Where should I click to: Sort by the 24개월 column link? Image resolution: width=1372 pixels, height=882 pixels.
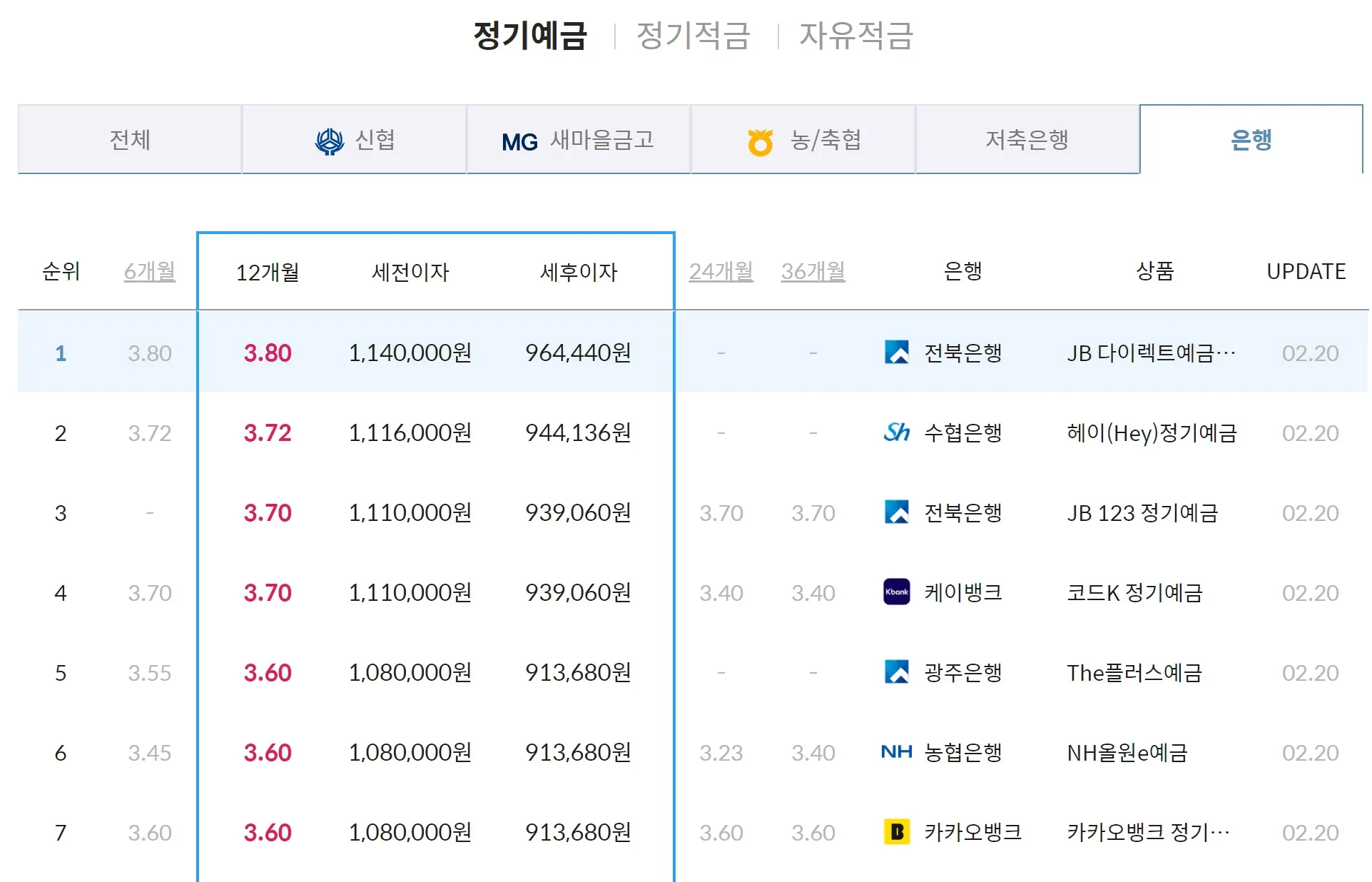point(721,271)
